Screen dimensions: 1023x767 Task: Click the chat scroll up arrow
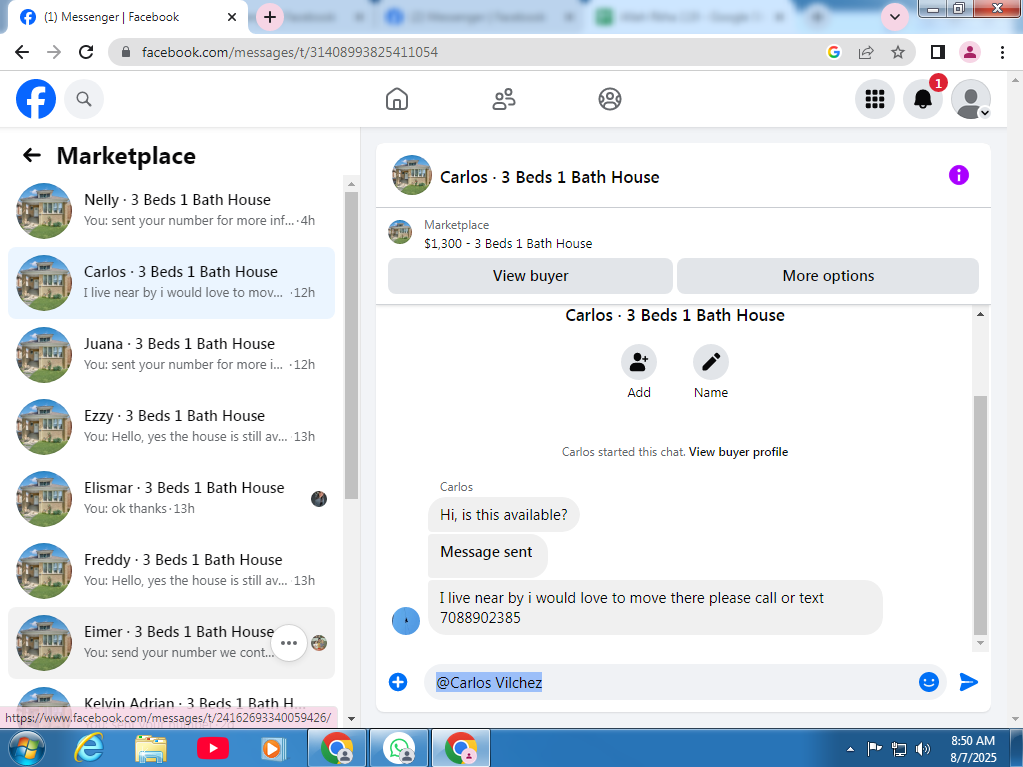(x=980, y=314)
